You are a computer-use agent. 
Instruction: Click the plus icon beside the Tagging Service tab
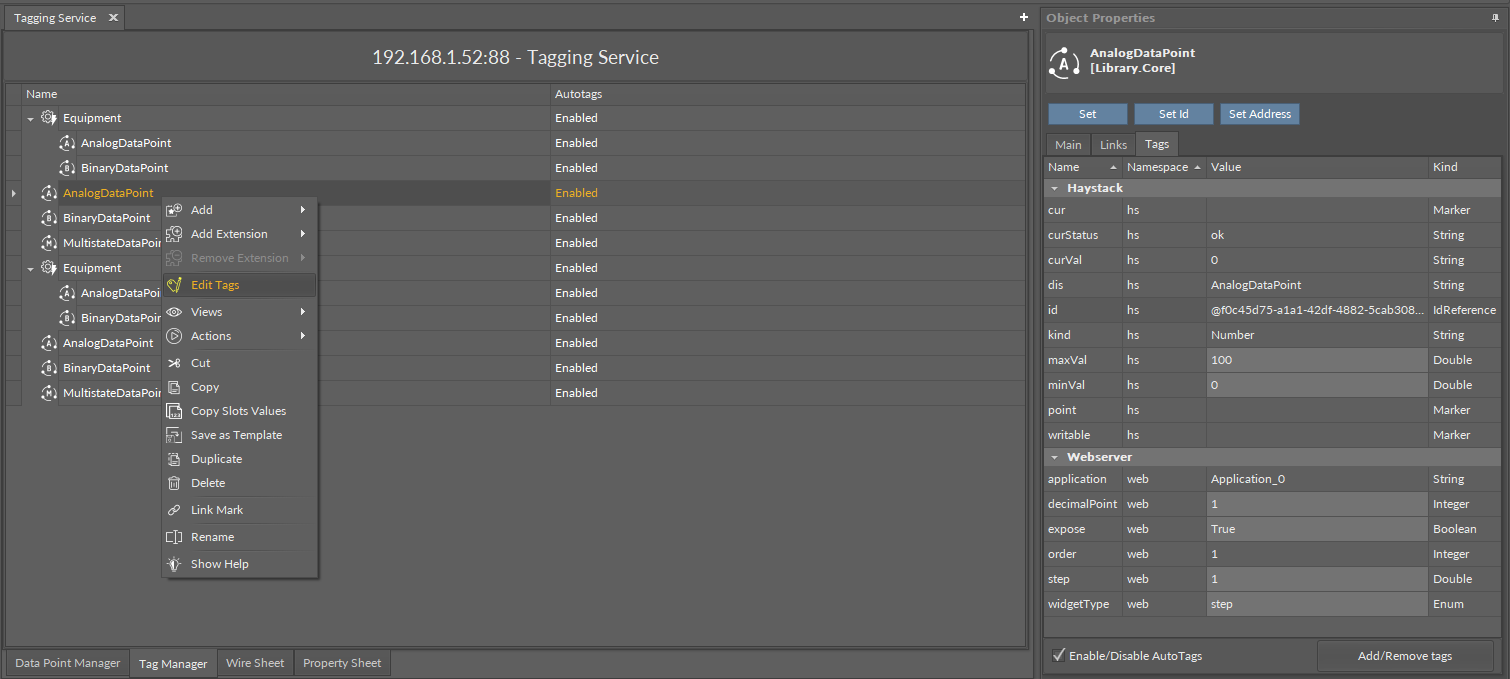point(1023,17)
